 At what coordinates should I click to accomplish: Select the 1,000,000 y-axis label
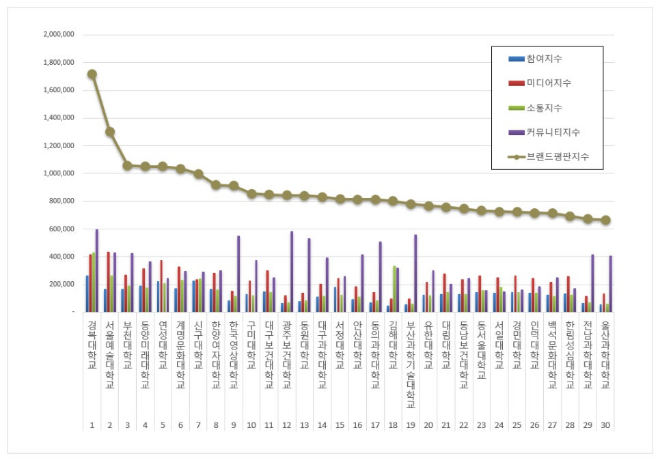58,173
